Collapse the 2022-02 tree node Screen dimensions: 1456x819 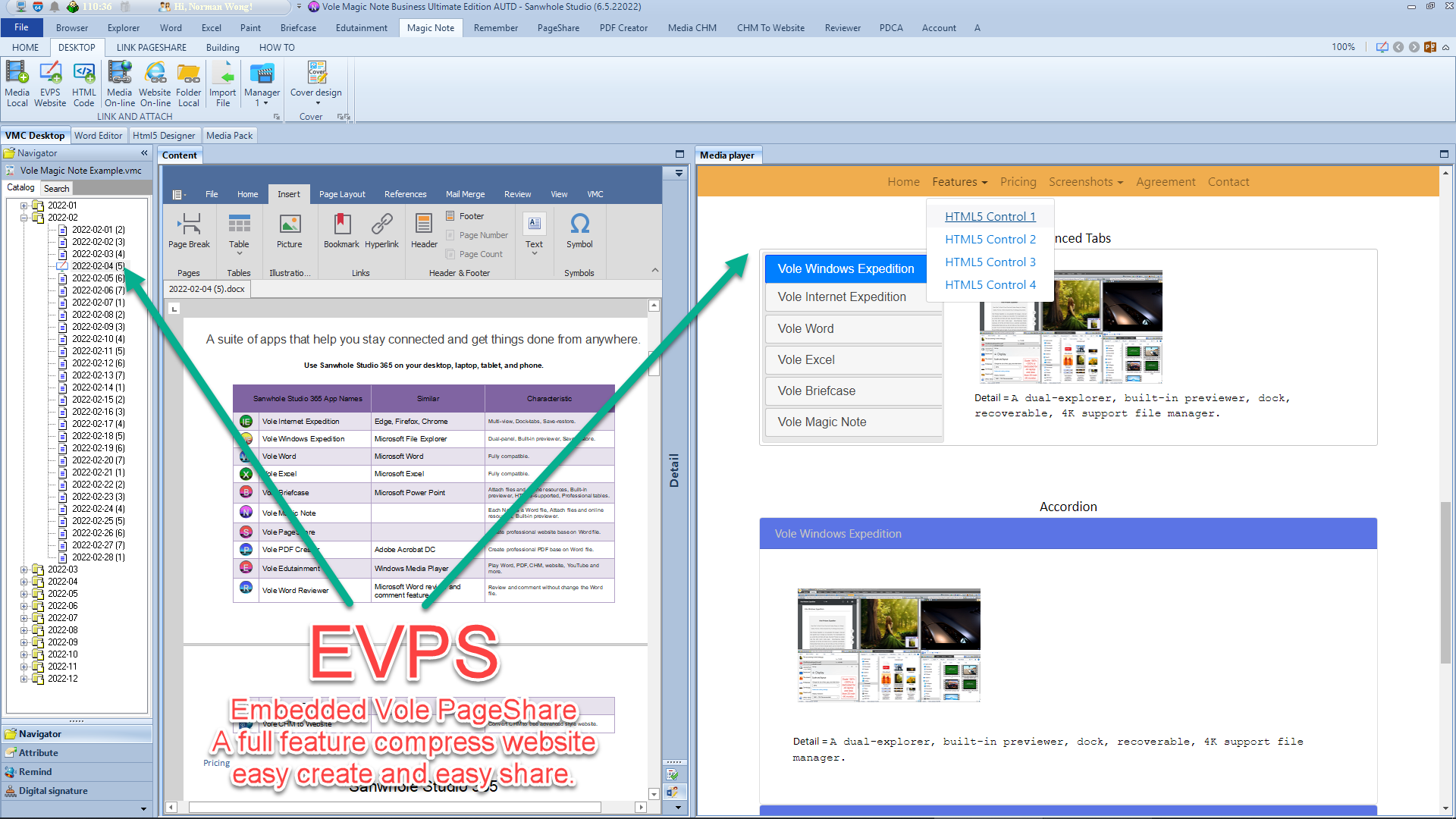pos(24,218)
